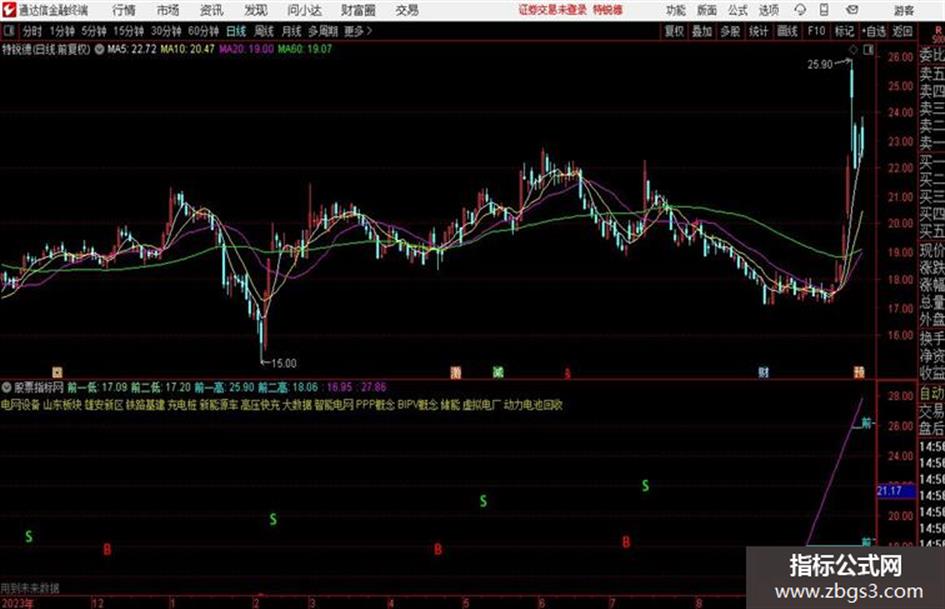Switch to the 60分钟 period tab
The height and width of the screenshot is (609, 945).
pos(203,31)
